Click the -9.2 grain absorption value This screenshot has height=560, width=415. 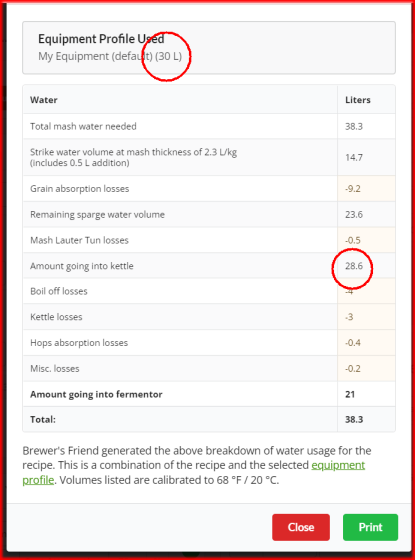point(352,189)
